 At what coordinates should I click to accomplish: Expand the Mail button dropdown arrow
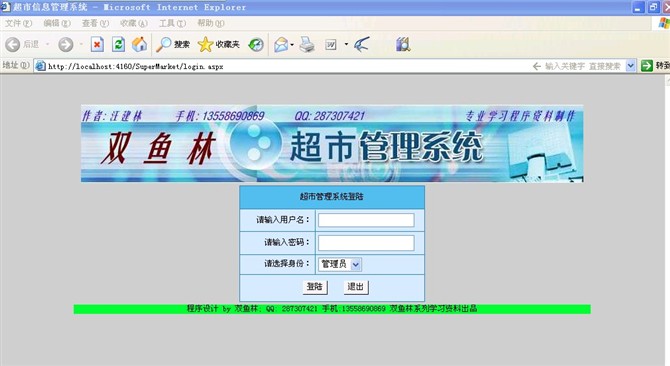292,44
